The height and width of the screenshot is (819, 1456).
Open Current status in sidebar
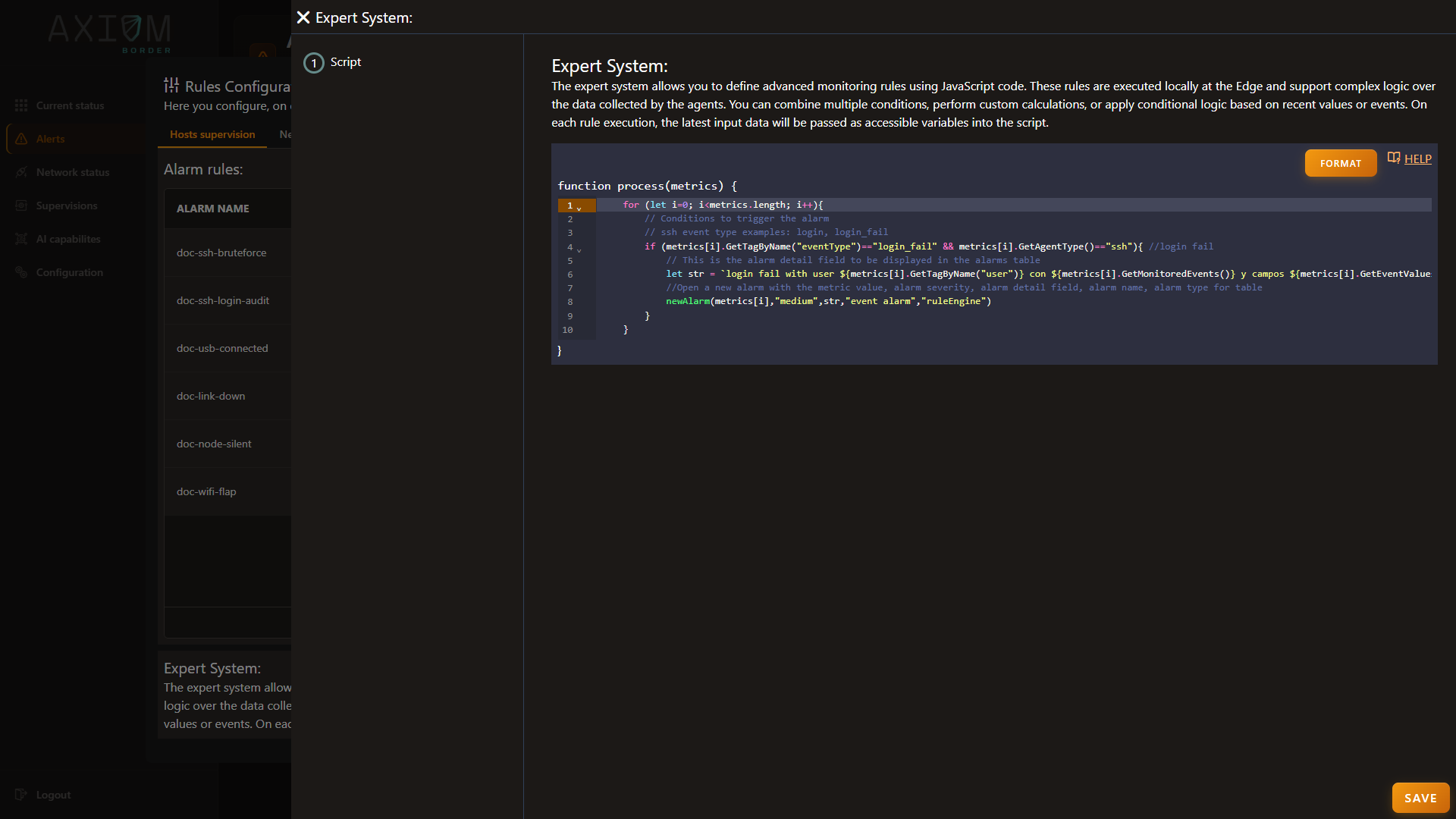(x=70, y=105)
